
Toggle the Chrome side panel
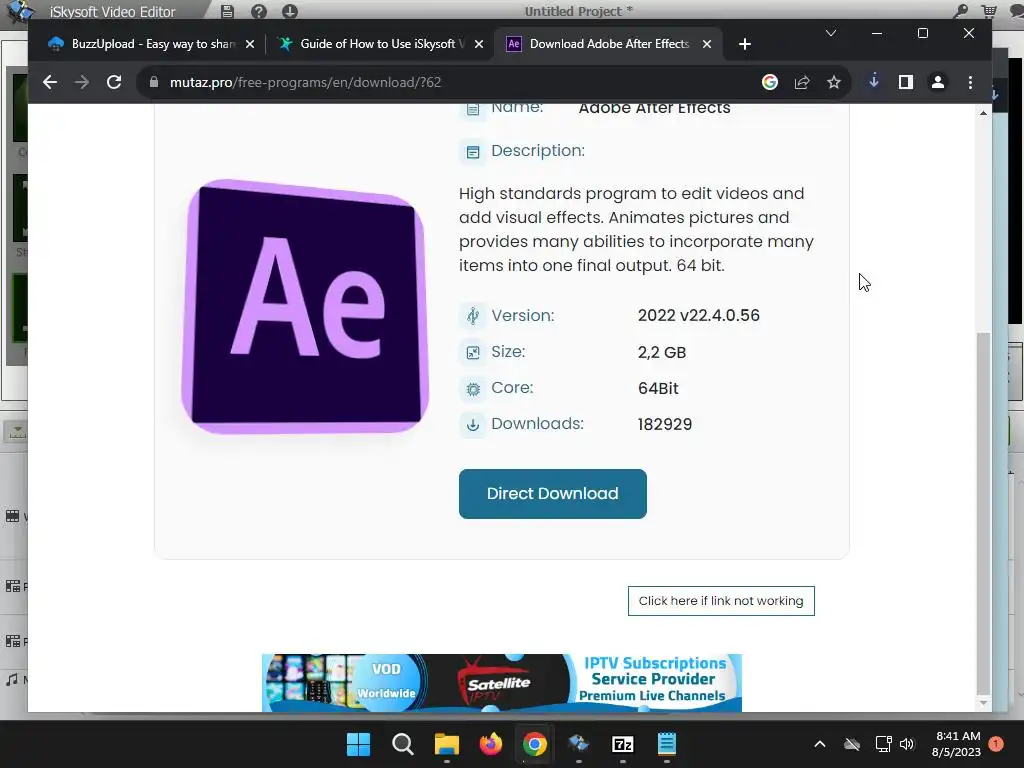[906, 82]
